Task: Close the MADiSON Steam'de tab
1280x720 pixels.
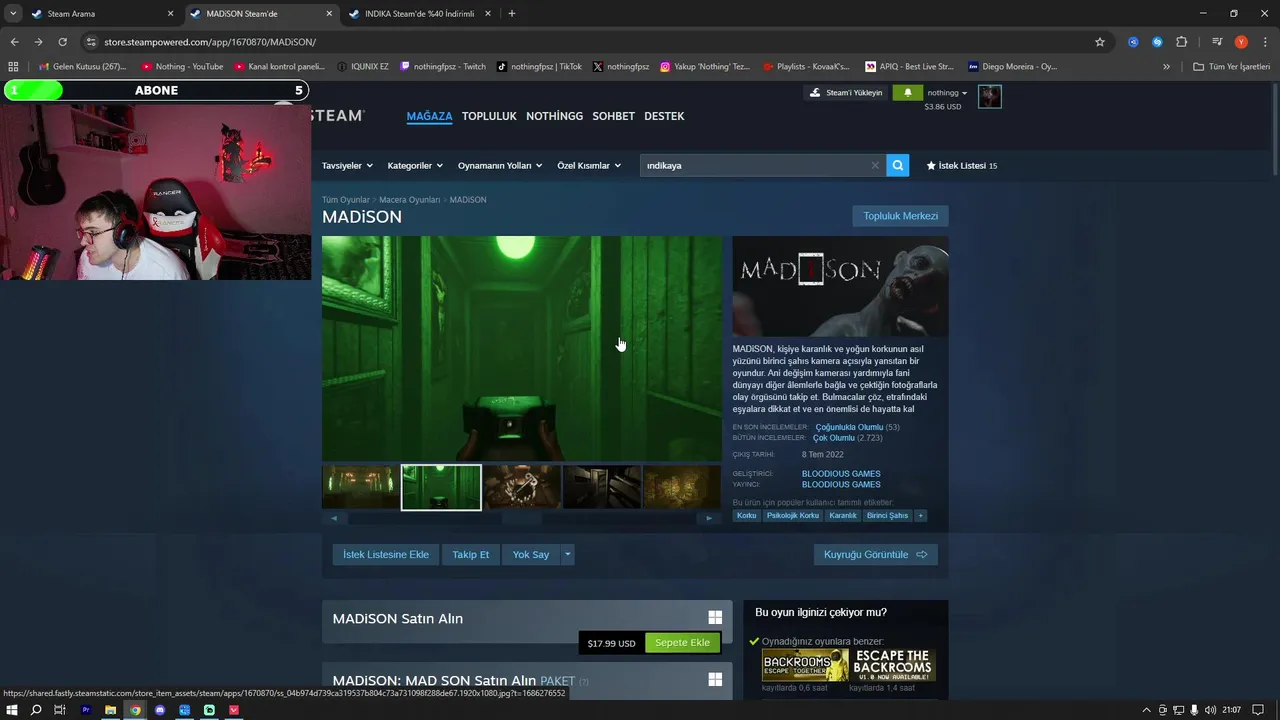Action: (329, 14)
